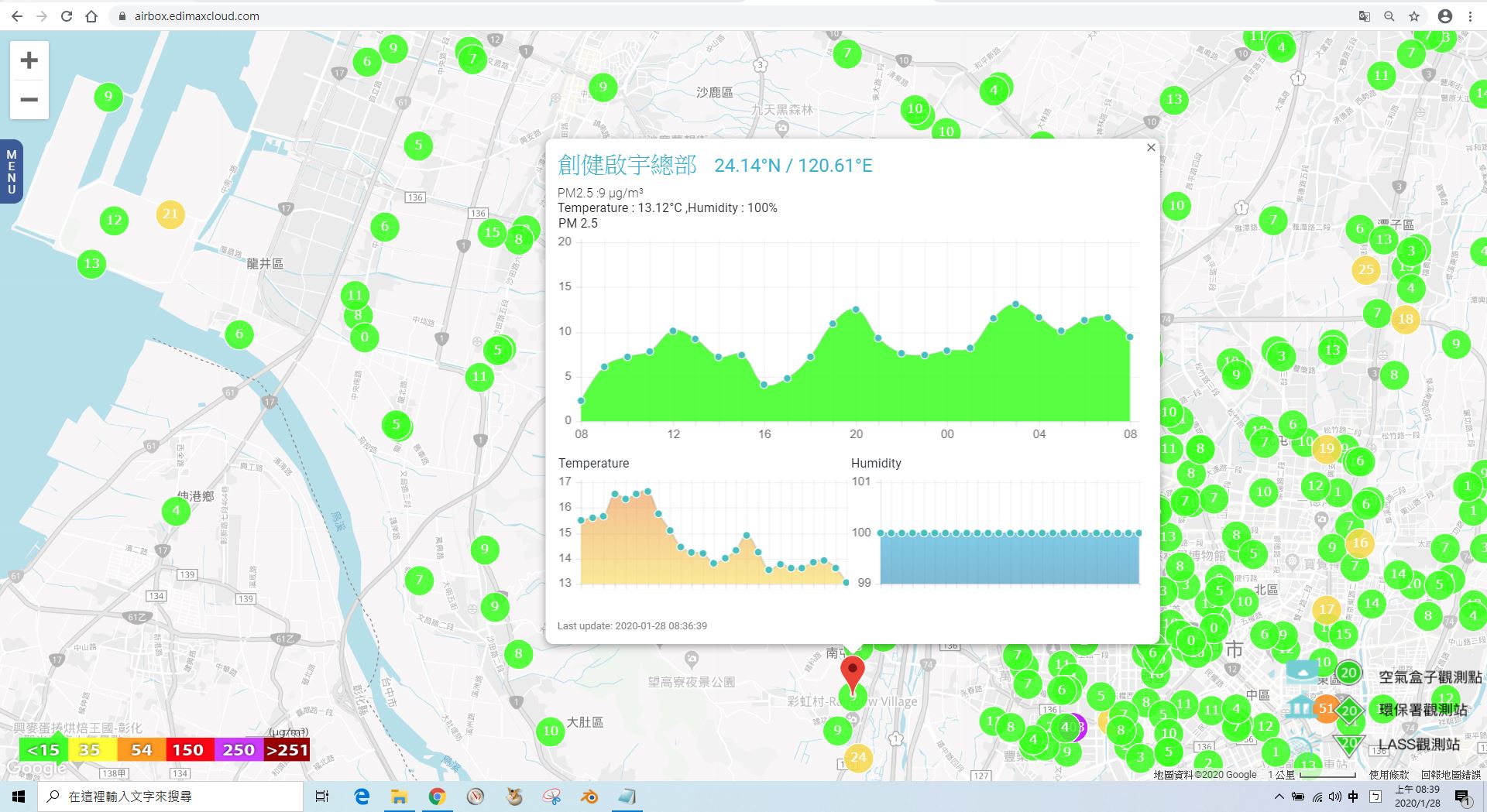The image size is (1487, 812).
Task: Select the yellow 24 marker near bottom
Action: tap(858, 758)
